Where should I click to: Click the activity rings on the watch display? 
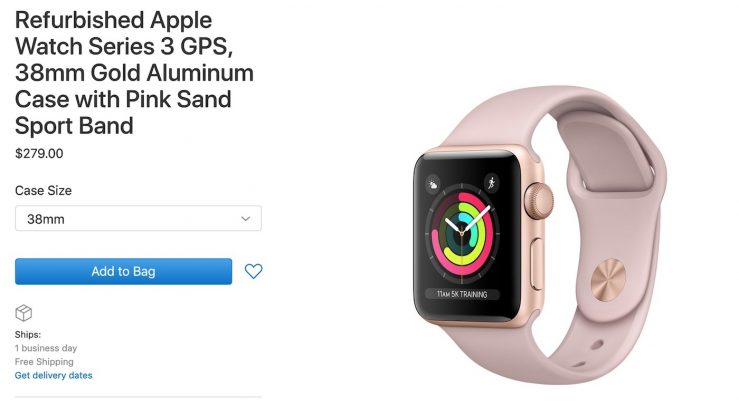(462, 231)
